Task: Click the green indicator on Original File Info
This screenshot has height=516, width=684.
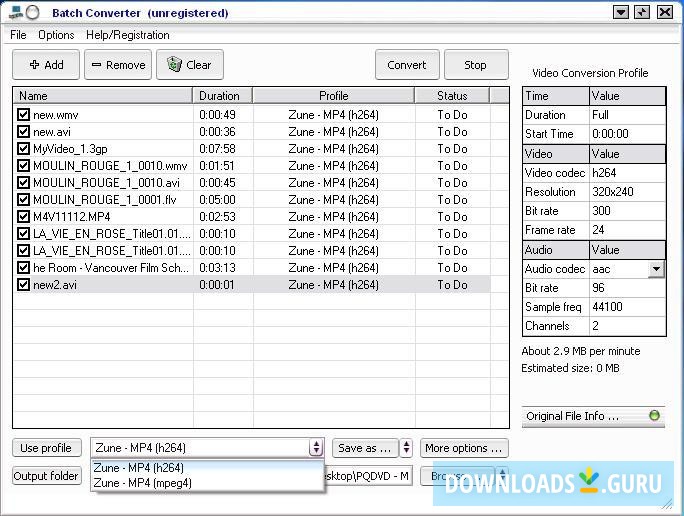Action: [654, 415]
